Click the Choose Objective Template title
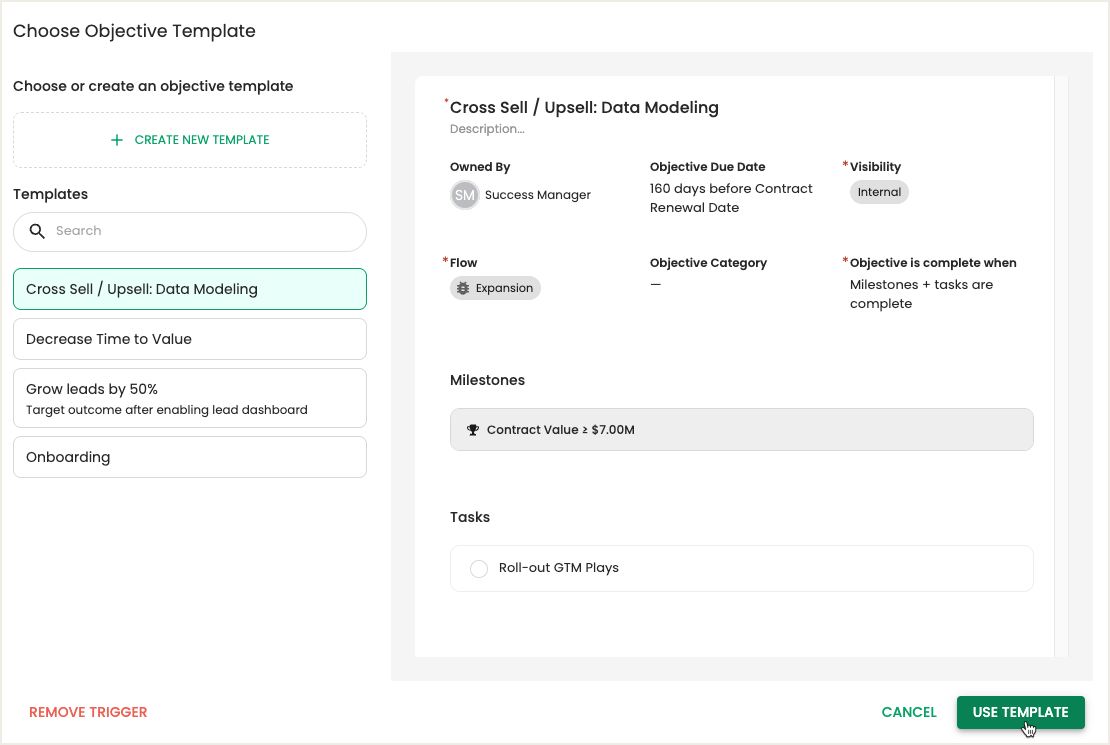1110x745 pixels. coord(135,31)
